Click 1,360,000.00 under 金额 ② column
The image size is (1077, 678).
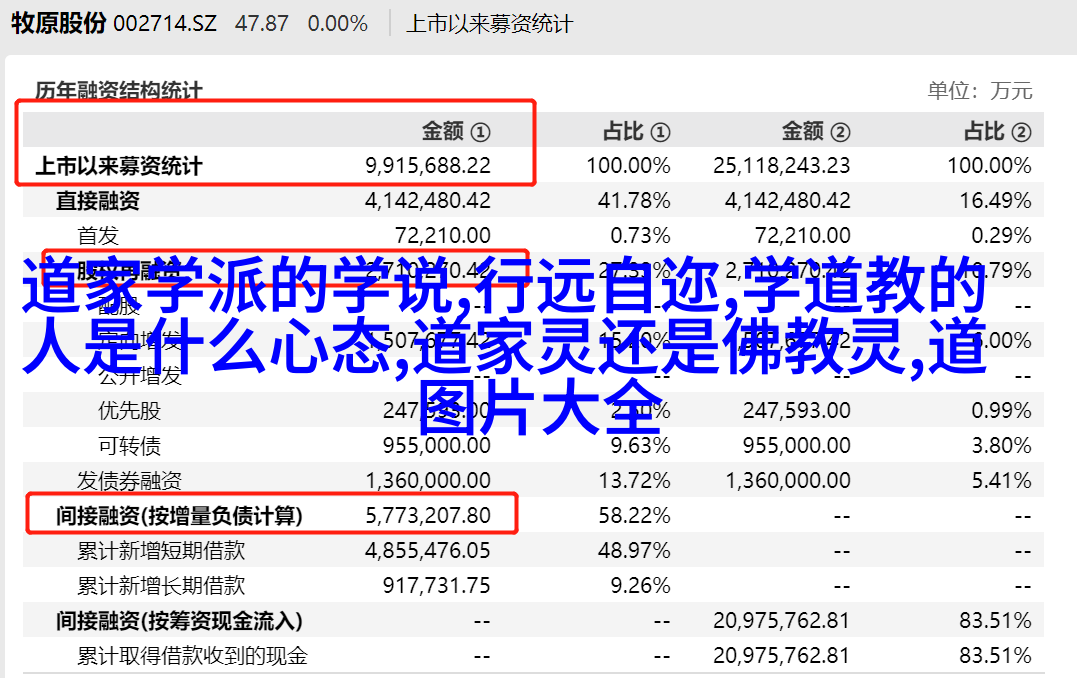[788, 481]
